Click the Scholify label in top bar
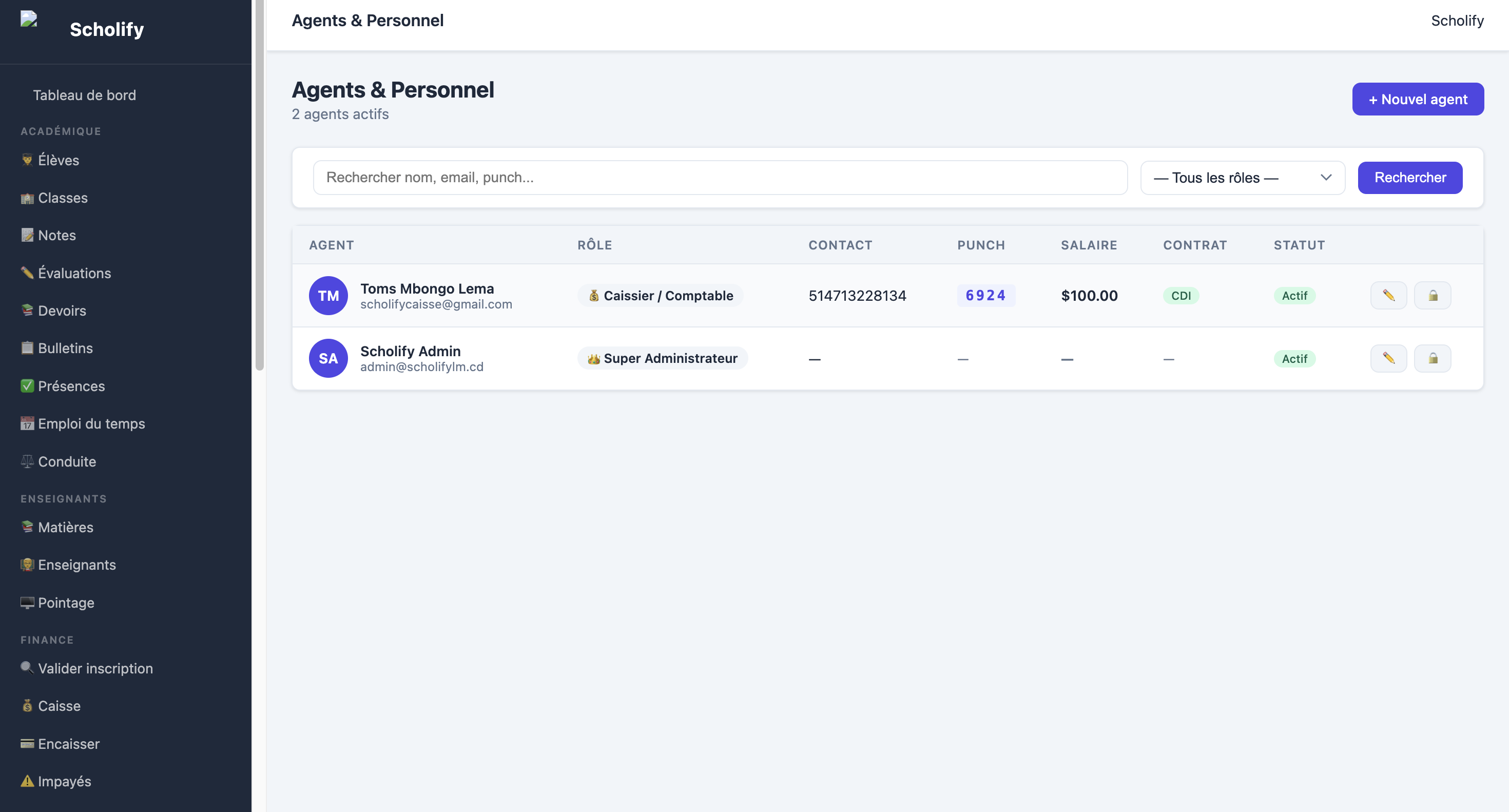Image resolution: width=1509 pixels, height=812 pixels. click(1457, 21)
